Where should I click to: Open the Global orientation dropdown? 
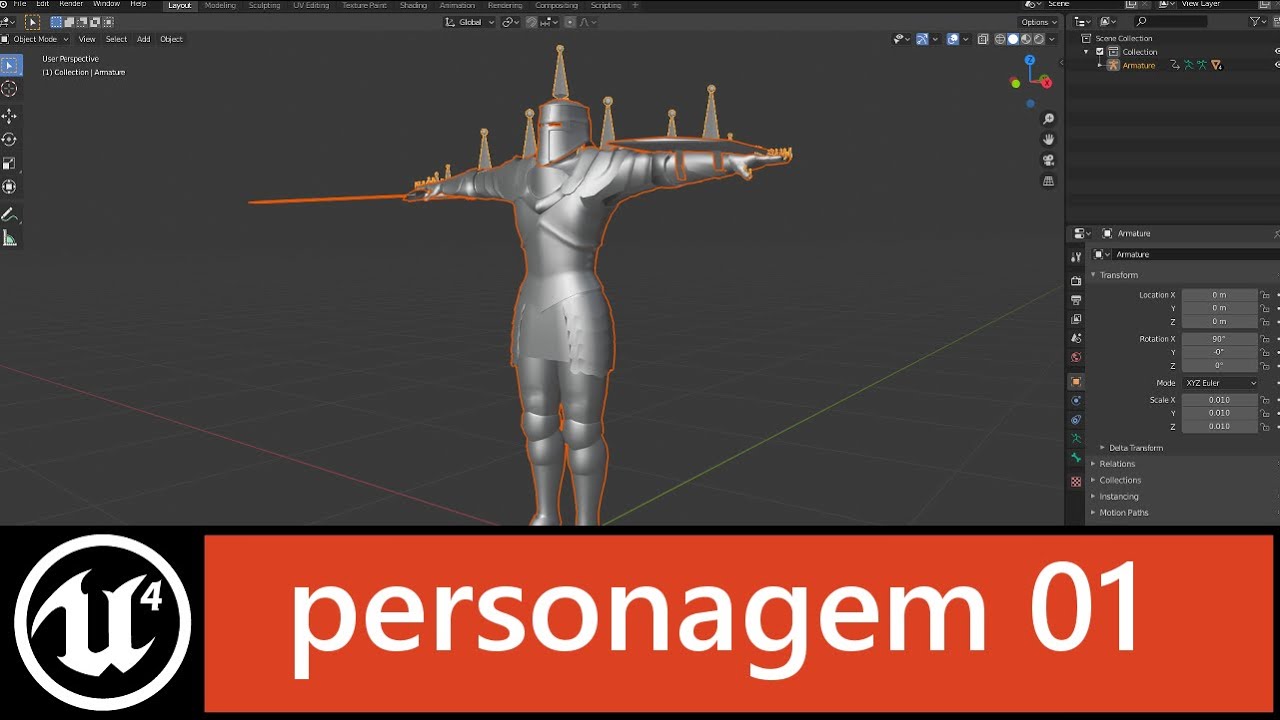click(469, 22)
